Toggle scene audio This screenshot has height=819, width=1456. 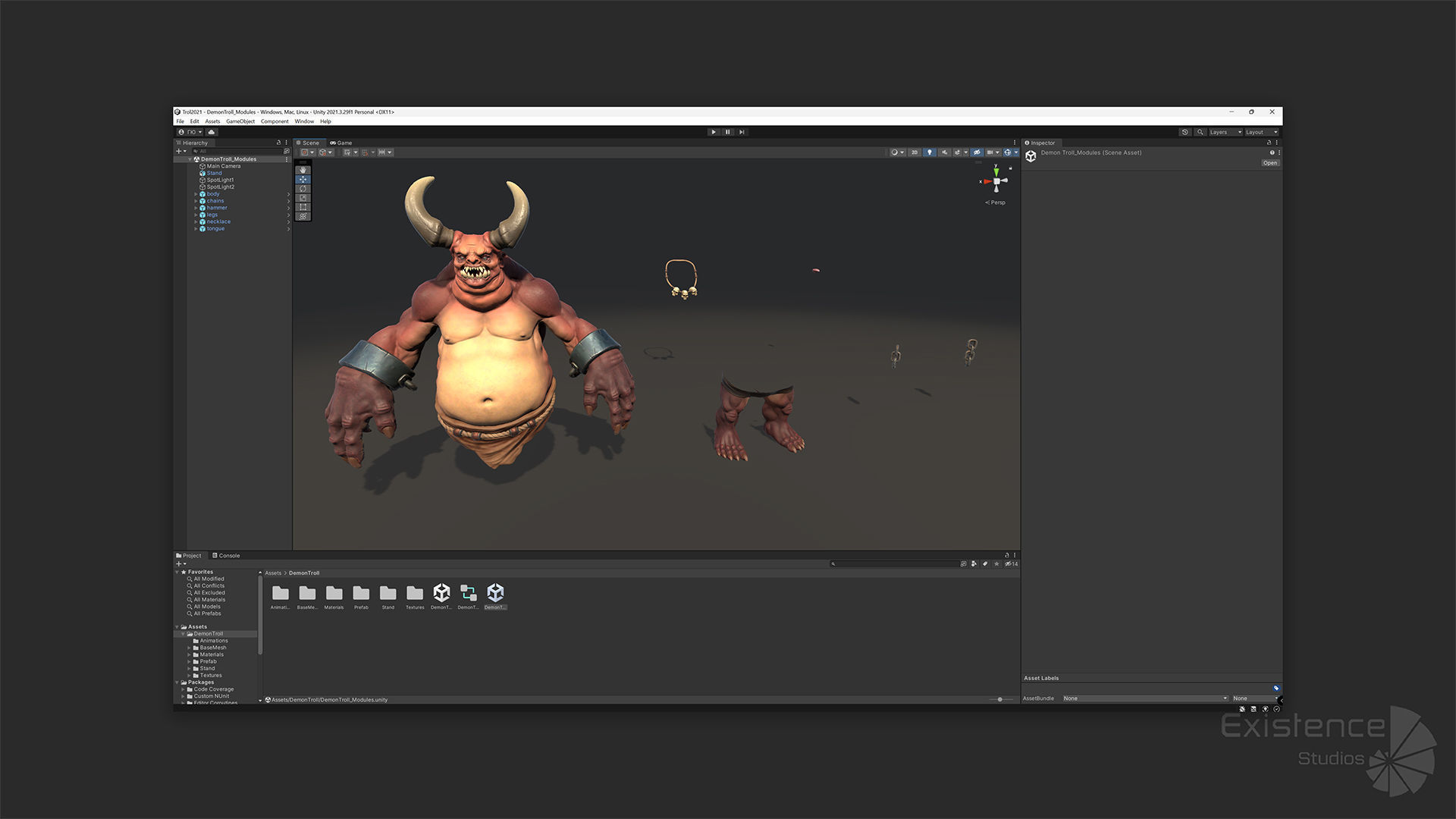point(944,152)
